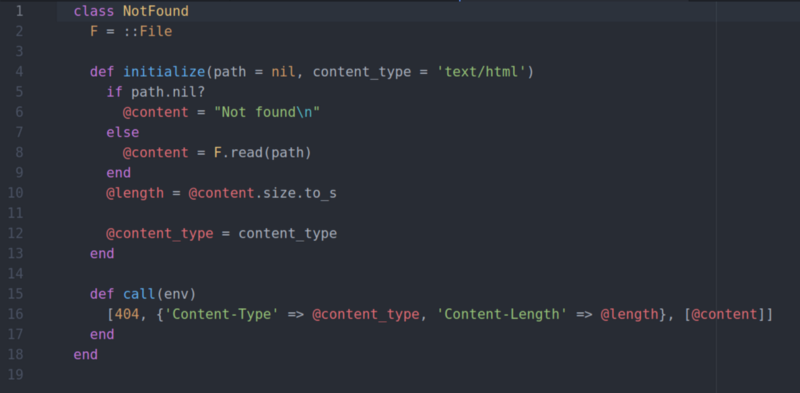Click @length variable on line 10
This screenshot has height=393, width=800.
[135, 193]
